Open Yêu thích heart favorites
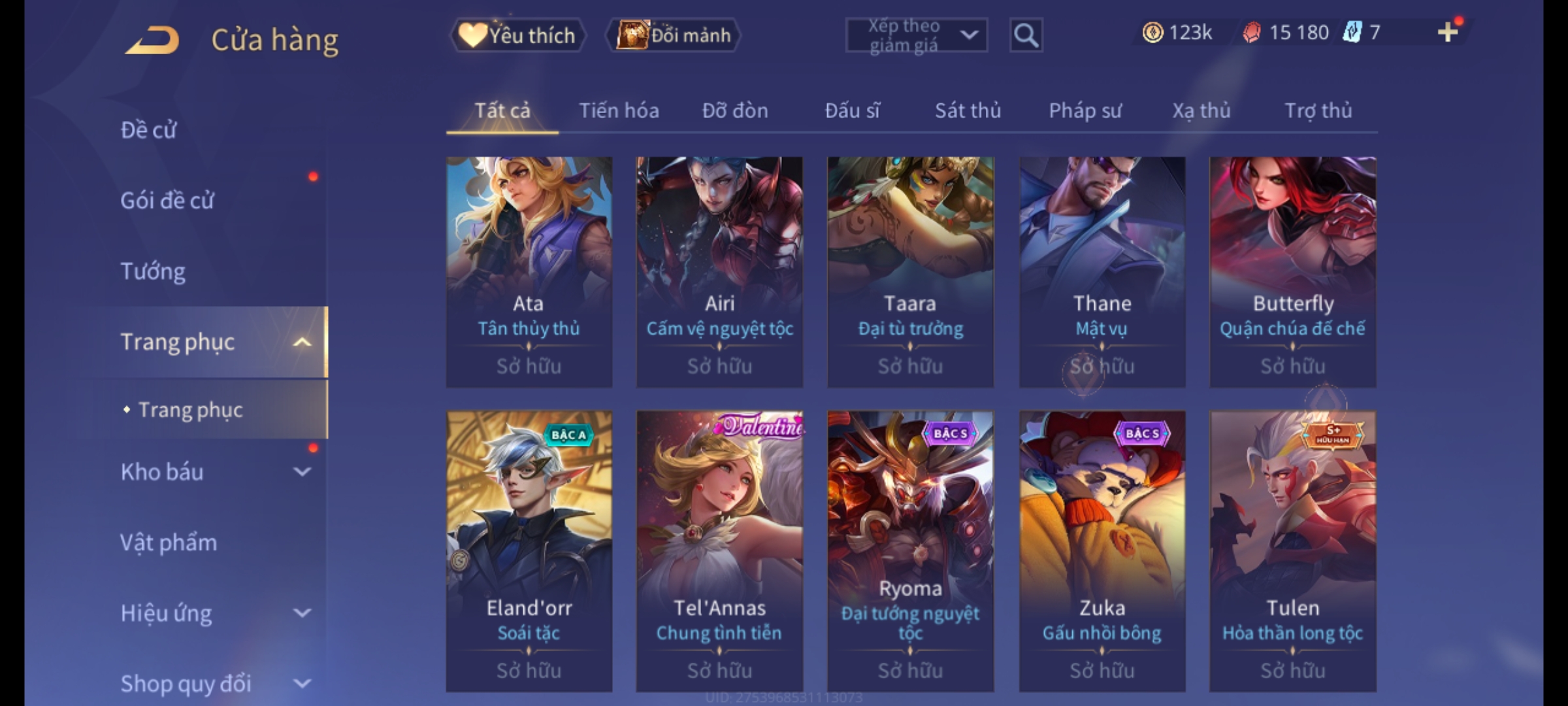 point(517,35)
